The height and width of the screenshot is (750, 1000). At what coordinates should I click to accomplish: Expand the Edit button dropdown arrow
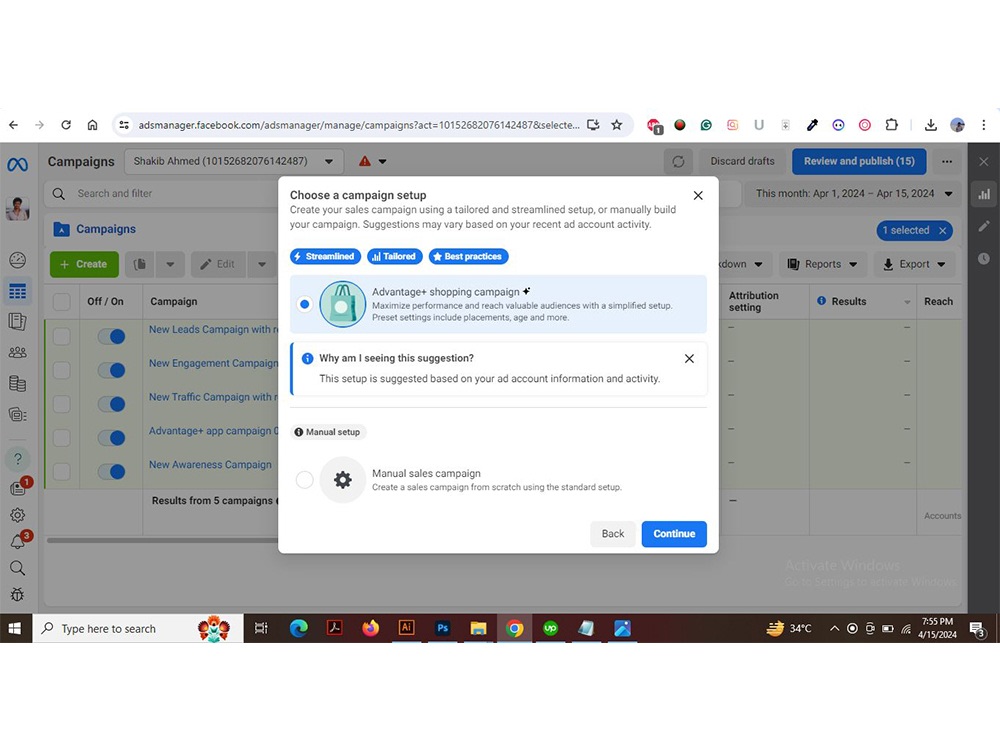click(262, 264)
